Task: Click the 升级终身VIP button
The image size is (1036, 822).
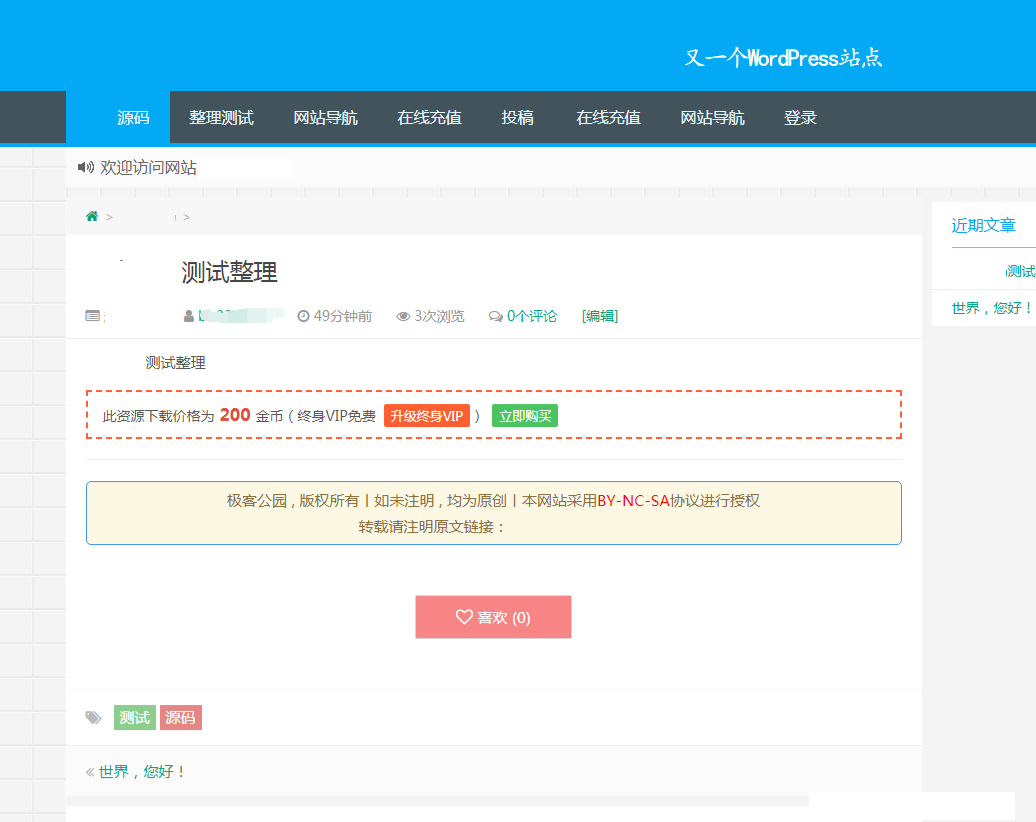Action: point(427,415)
